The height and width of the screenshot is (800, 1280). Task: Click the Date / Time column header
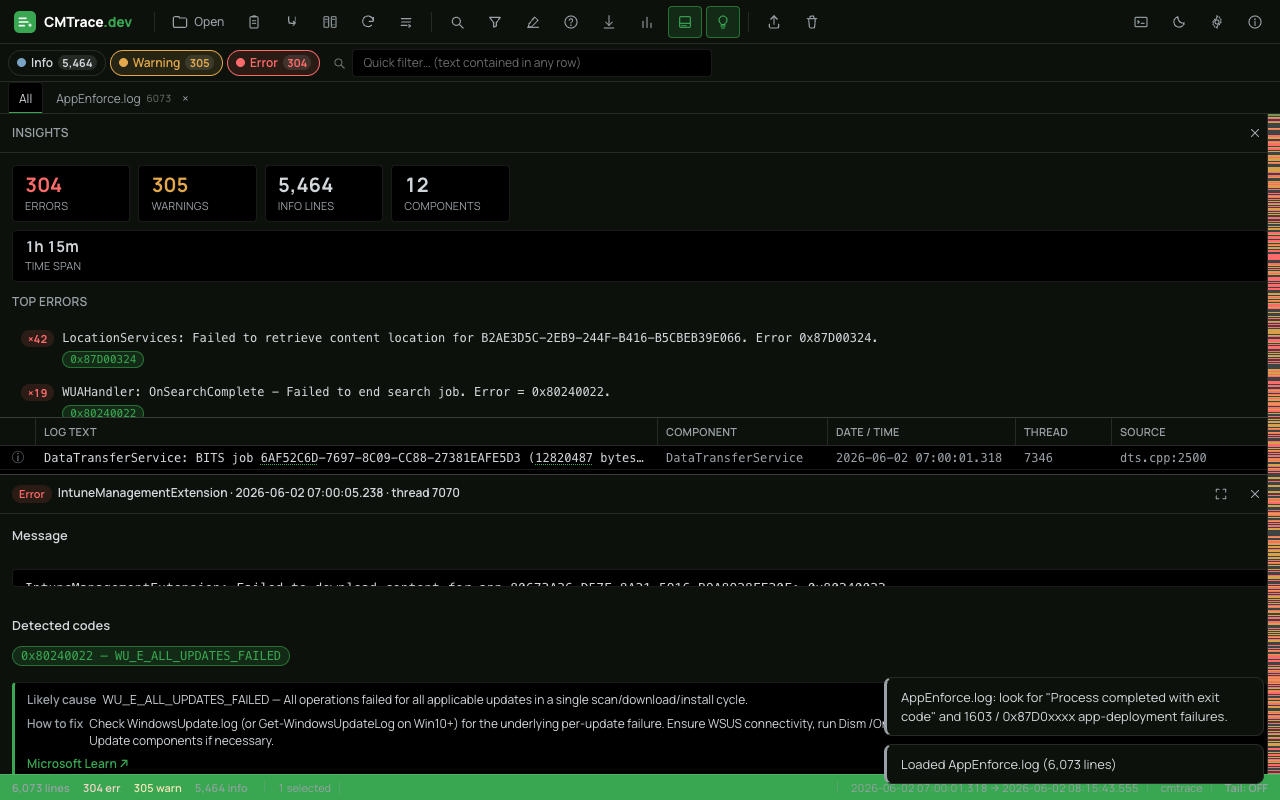(x=921, y=432)
